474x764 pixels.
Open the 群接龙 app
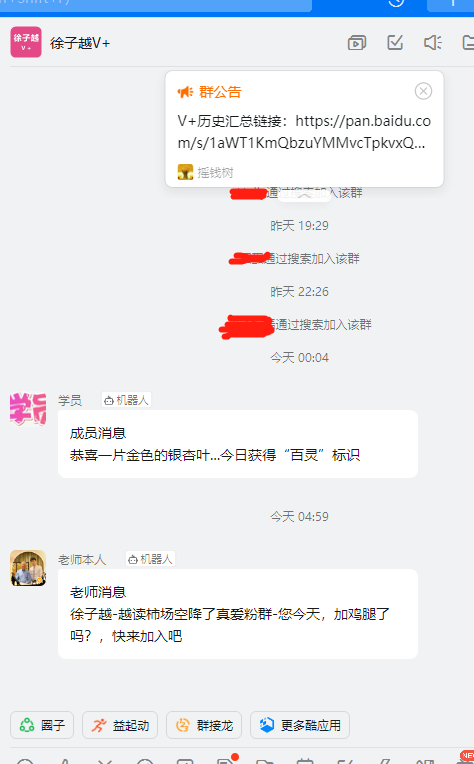204,725
